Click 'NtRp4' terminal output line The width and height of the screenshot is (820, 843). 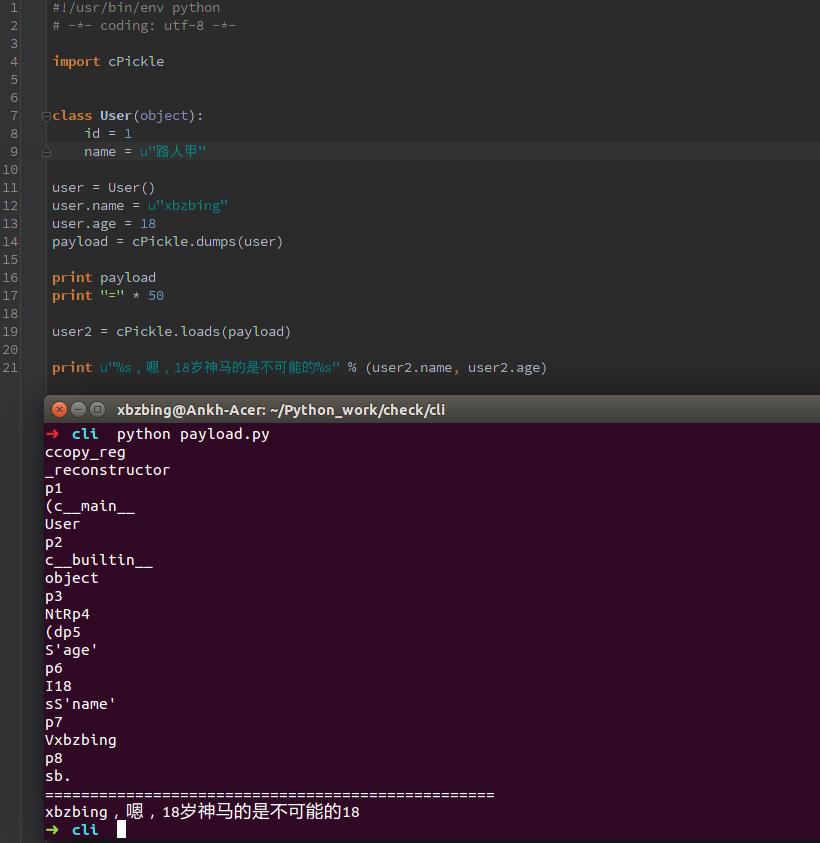(67, 614)
